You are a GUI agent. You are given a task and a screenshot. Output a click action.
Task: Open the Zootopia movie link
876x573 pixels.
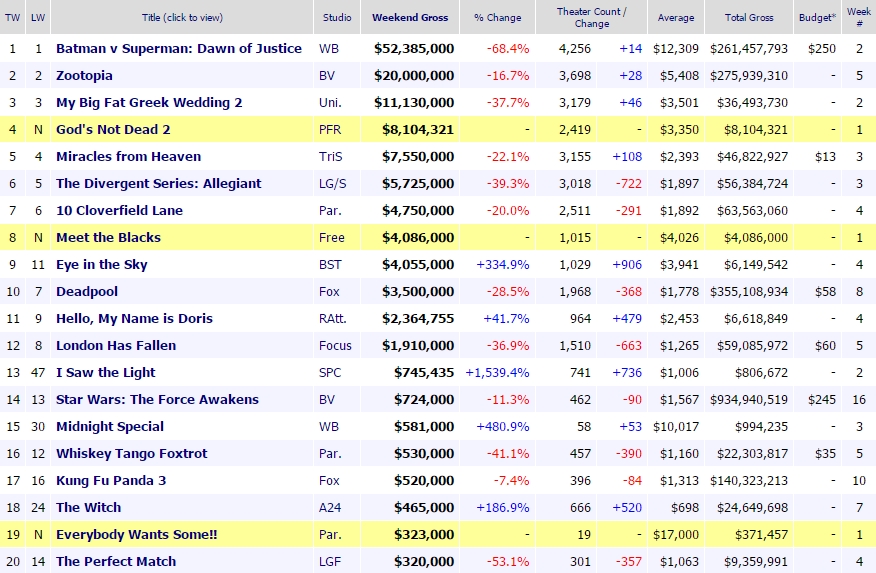tap(84, 75)
